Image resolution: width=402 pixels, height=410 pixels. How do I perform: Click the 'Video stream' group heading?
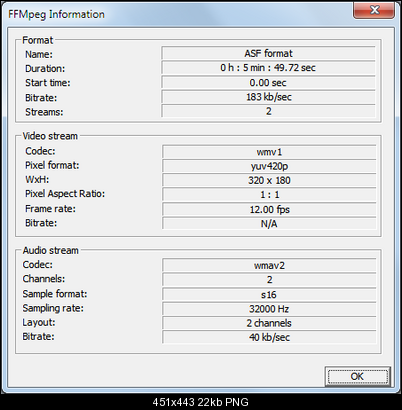[x=50, y=136]
